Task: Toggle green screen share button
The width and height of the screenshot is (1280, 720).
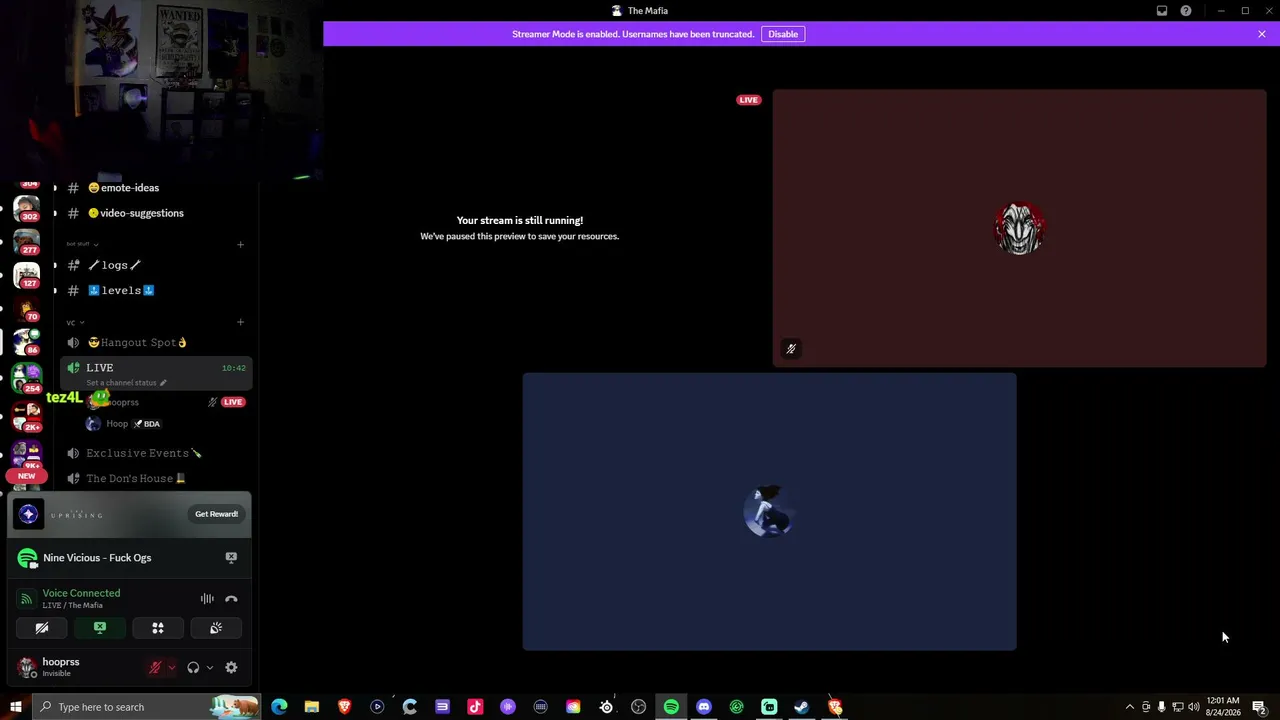Action: click(x=100, y=628)
